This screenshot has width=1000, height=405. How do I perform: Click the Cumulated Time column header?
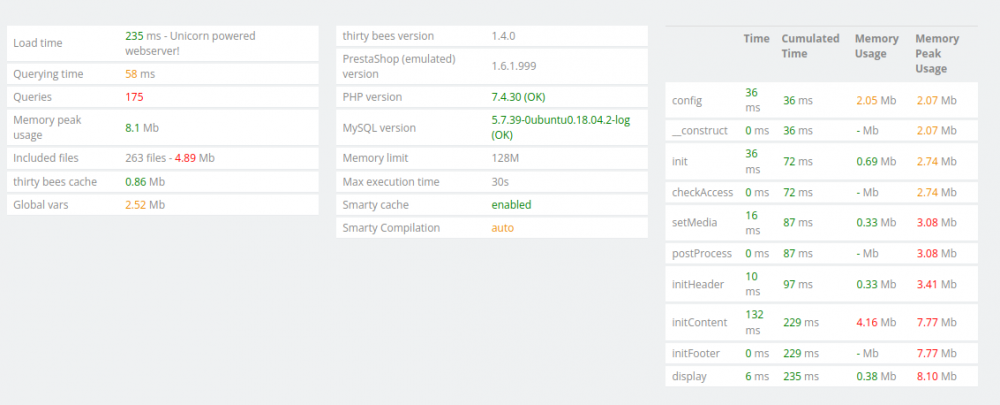(x=809, y=46)
